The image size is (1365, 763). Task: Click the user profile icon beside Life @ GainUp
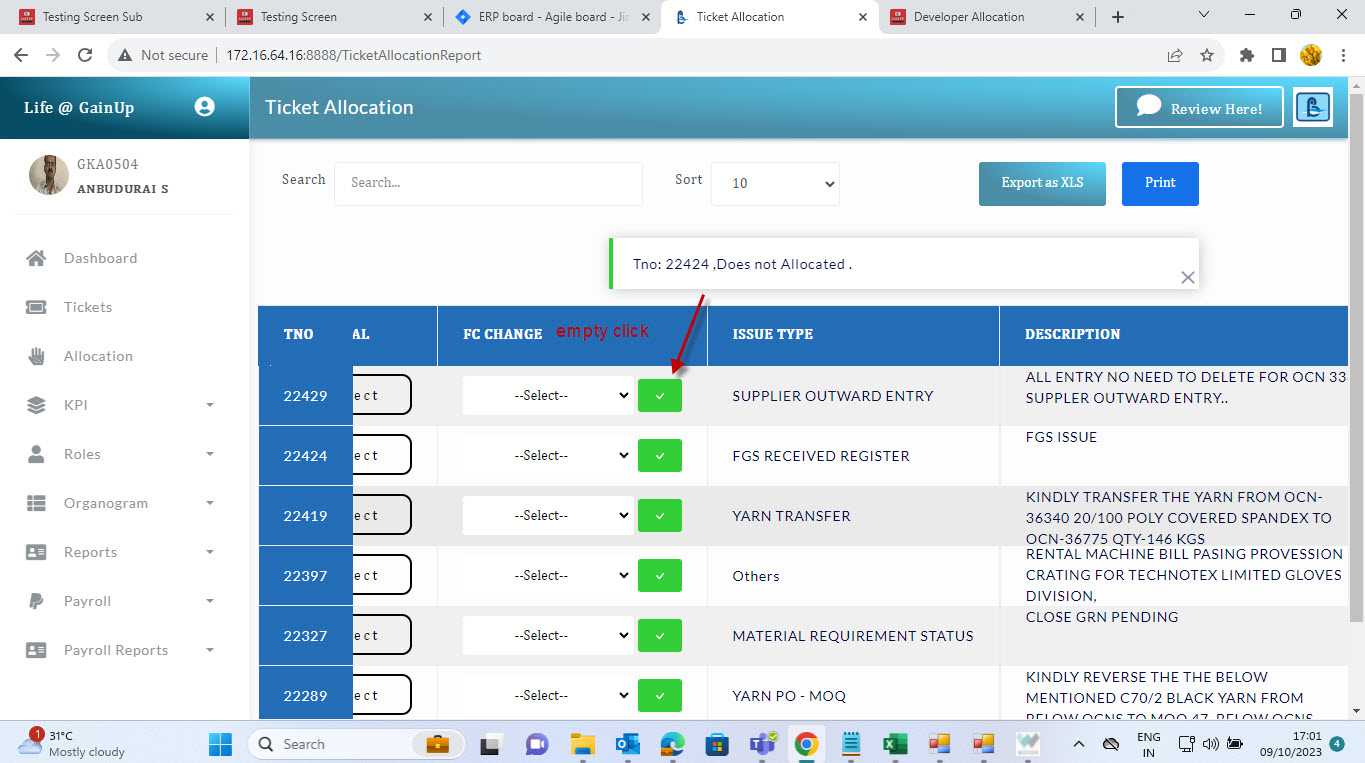click(x=205, y=107)
